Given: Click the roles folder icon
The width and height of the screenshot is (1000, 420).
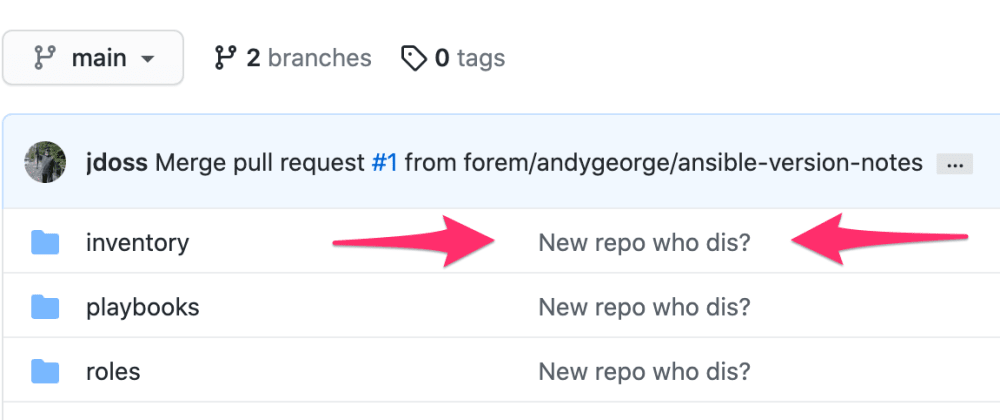Looking at the screenshot, I should click(45, 372).
